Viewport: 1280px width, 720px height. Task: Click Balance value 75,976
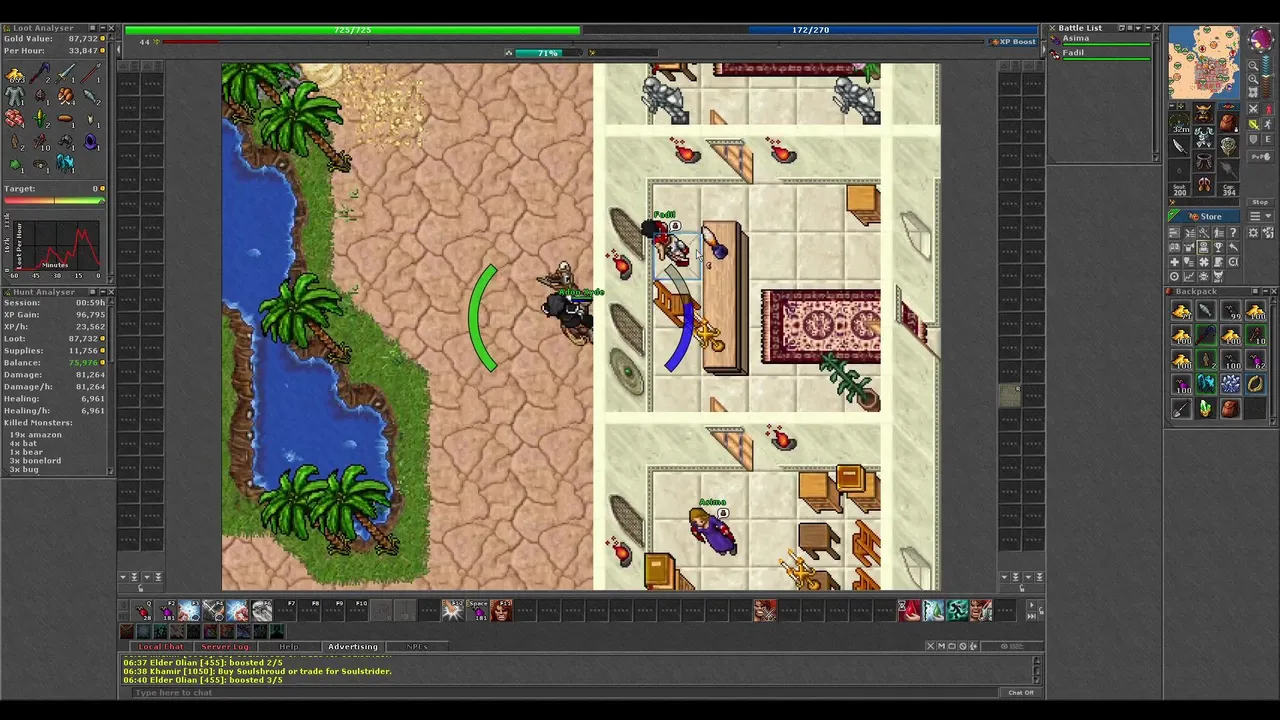click(83, 362)
